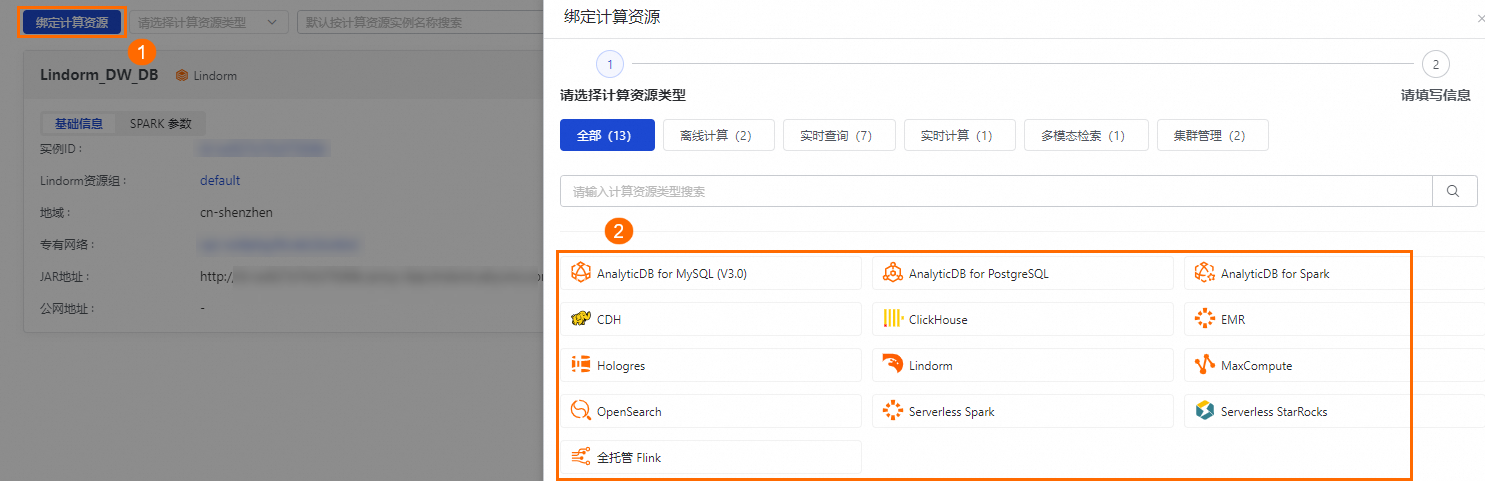Select the CDH elephant icon
This screenshot has height=481, width=1485.
tap(581, 320)
